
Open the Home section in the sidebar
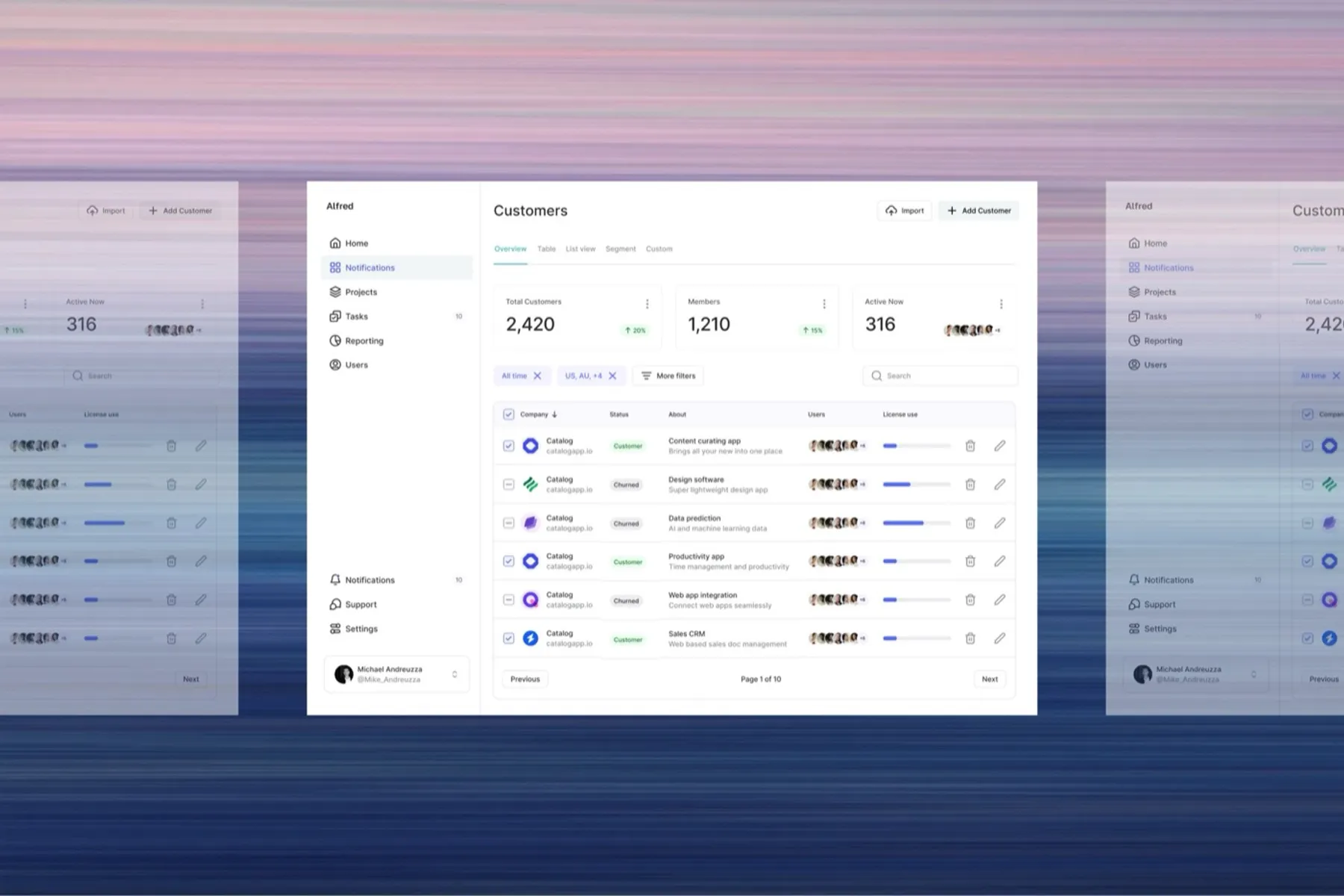tap(356, 243)
